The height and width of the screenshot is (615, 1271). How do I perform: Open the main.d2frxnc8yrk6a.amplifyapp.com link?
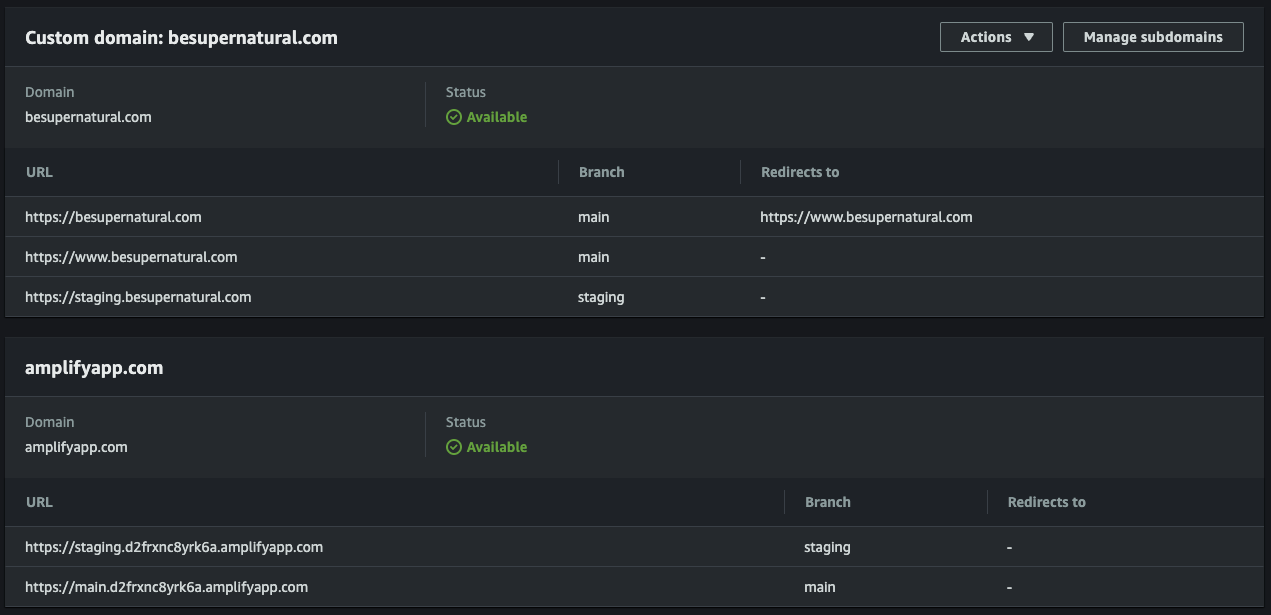click(x=166, y=587)
